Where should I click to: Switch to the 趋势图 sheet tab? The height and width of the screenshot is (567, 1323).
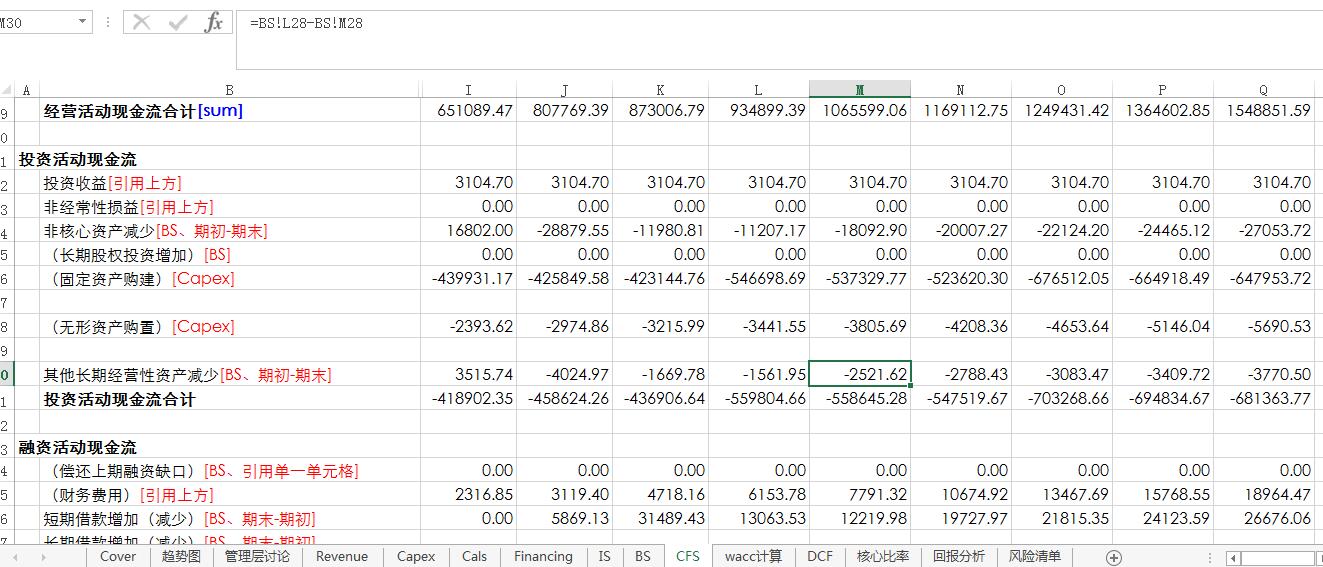point(181,557)
